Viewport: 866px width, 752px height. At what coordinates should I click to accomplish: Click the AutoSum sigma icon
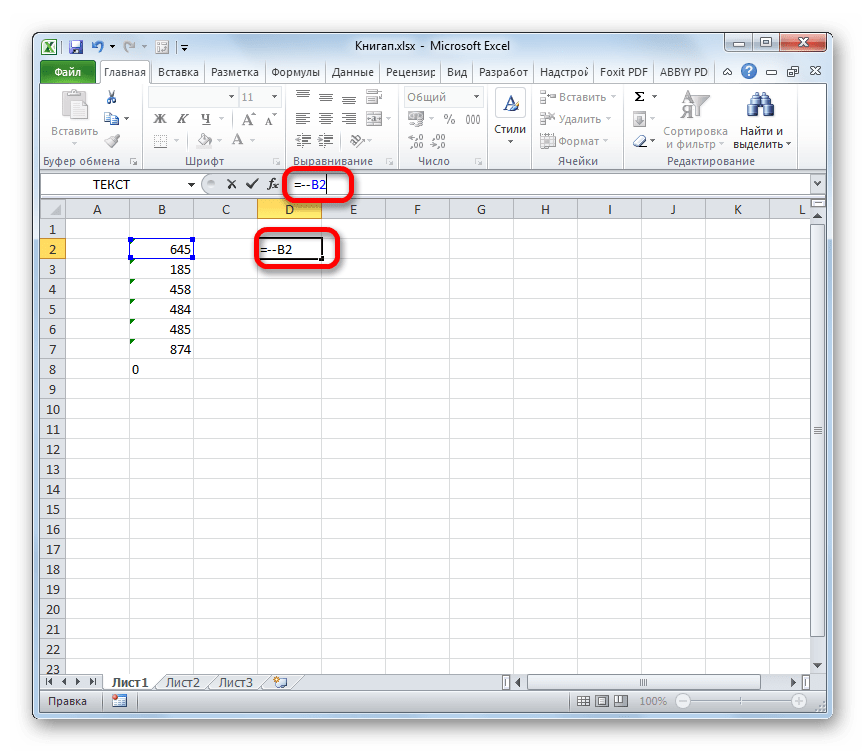640,97
